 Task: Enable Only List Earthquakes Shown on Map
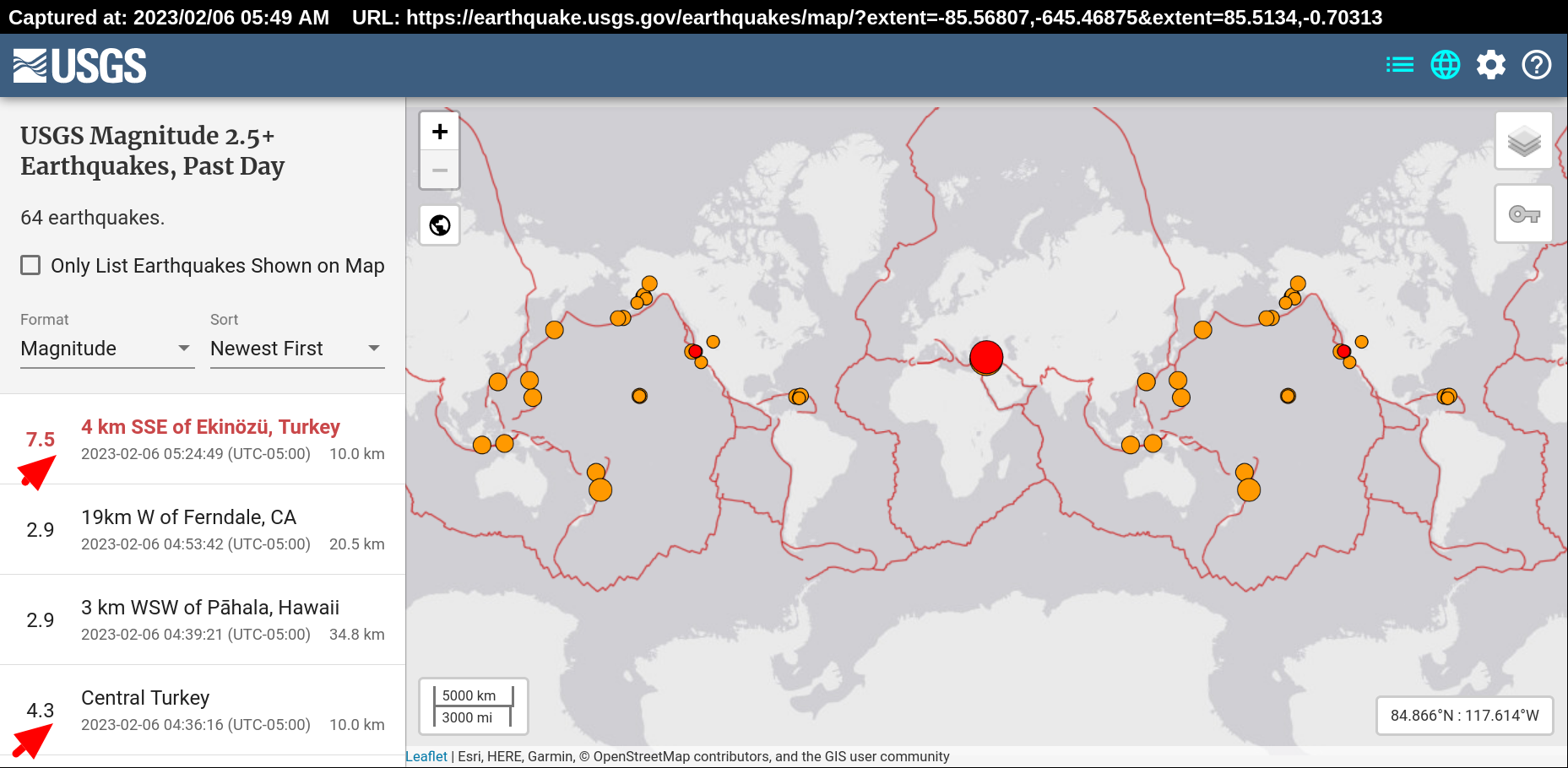tap(30, 266)
